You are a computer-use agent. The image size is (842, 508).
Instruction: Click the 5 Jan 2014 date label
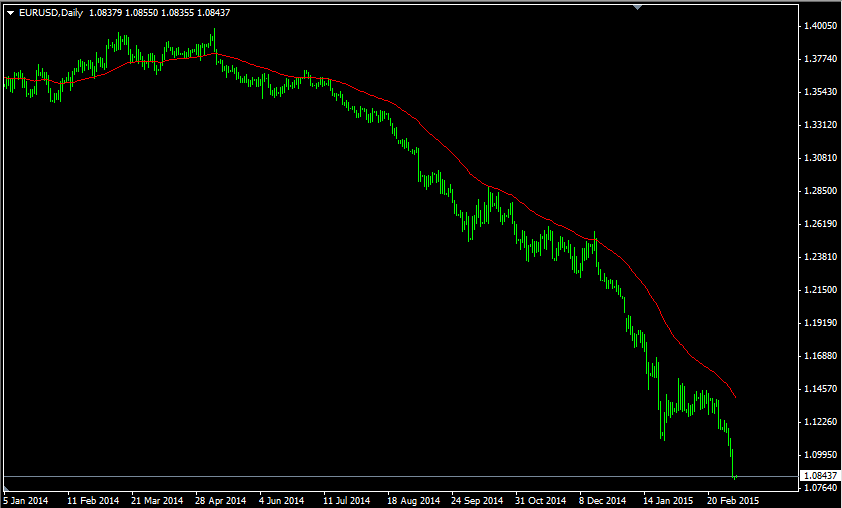(x=25, y=500)
